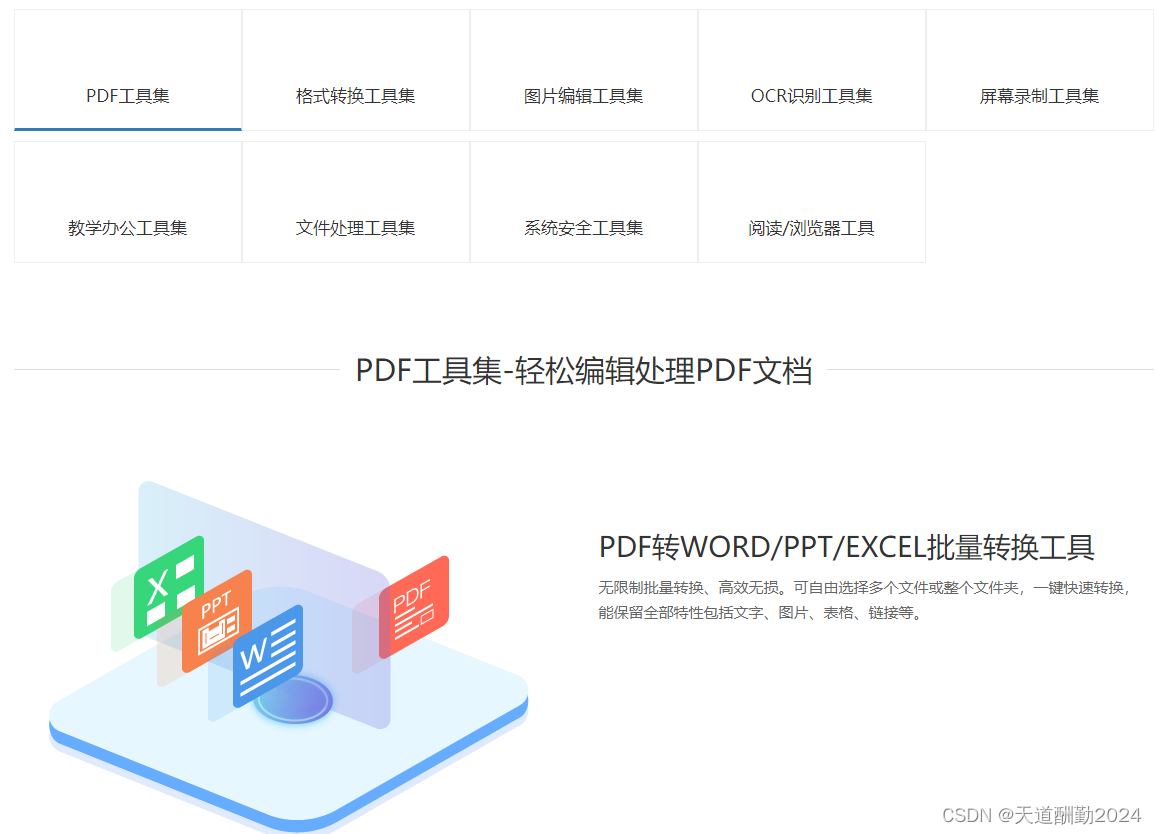The image size is (1157, 834).
Task: Click the green Excel file icon in the illustration
Action: [x=169, y=587]
